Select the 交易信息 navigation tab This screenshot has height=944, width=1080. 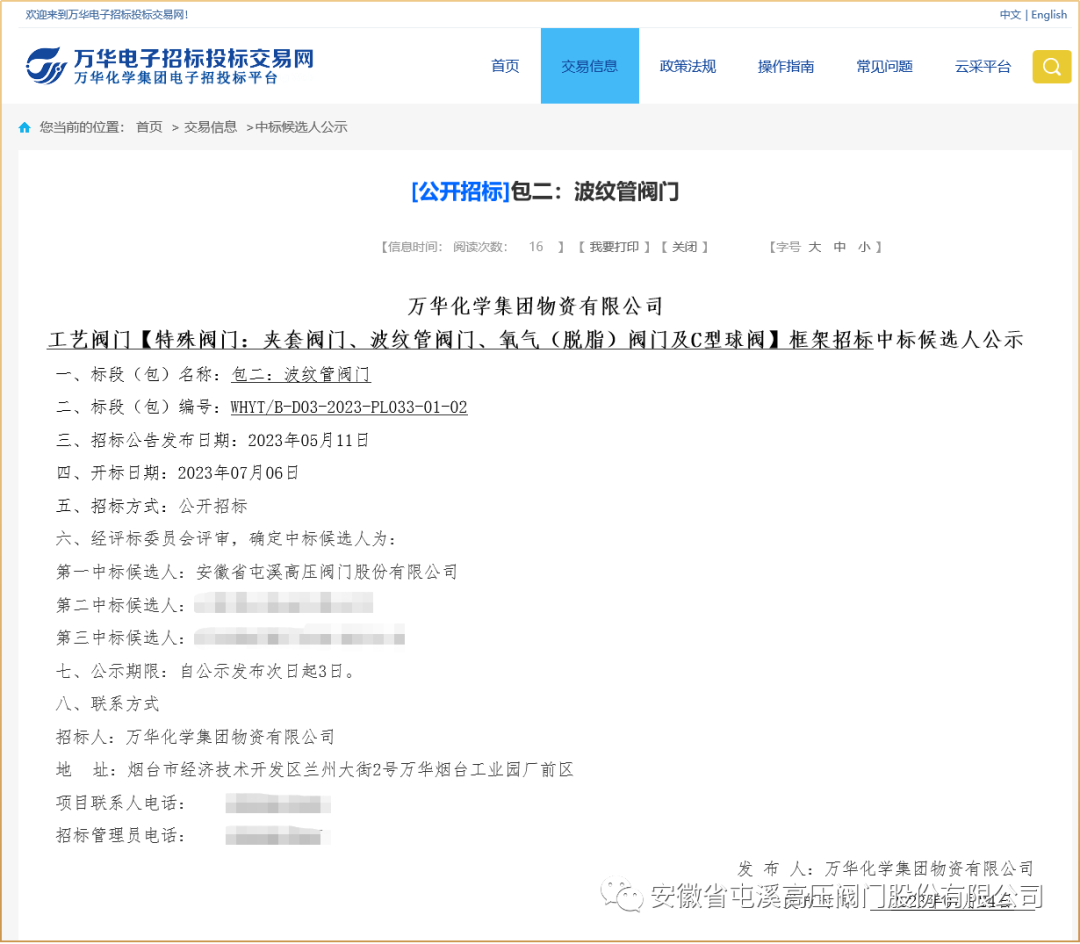(x=590, y=66)
